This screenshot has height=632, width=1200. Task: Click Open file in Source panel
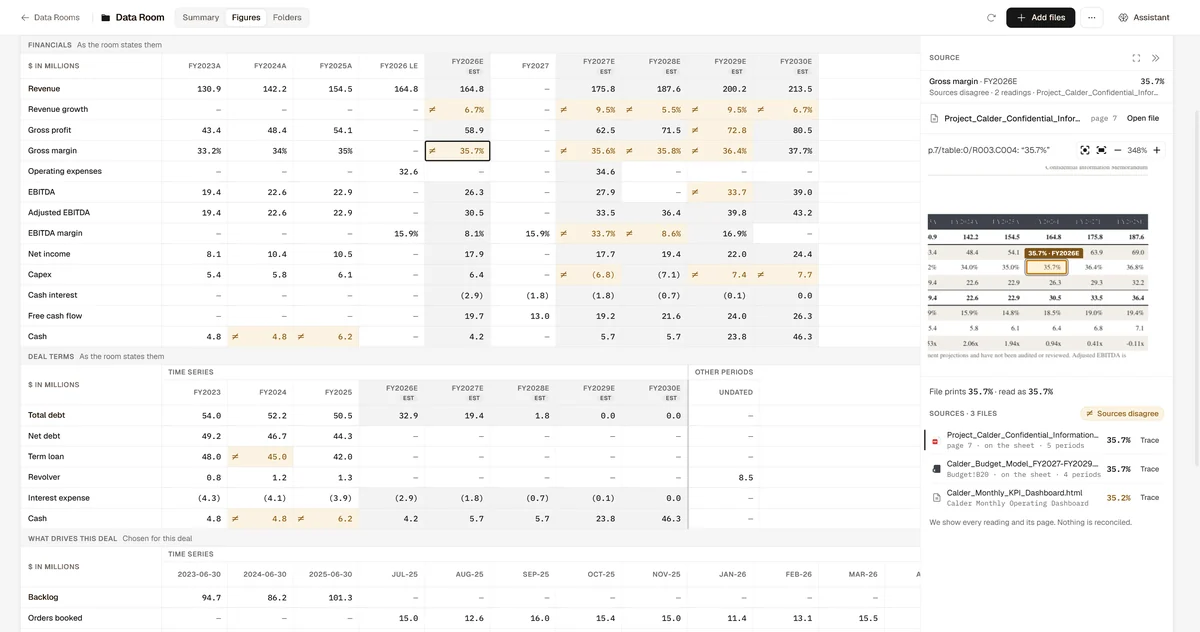(x=1143, y=118)
